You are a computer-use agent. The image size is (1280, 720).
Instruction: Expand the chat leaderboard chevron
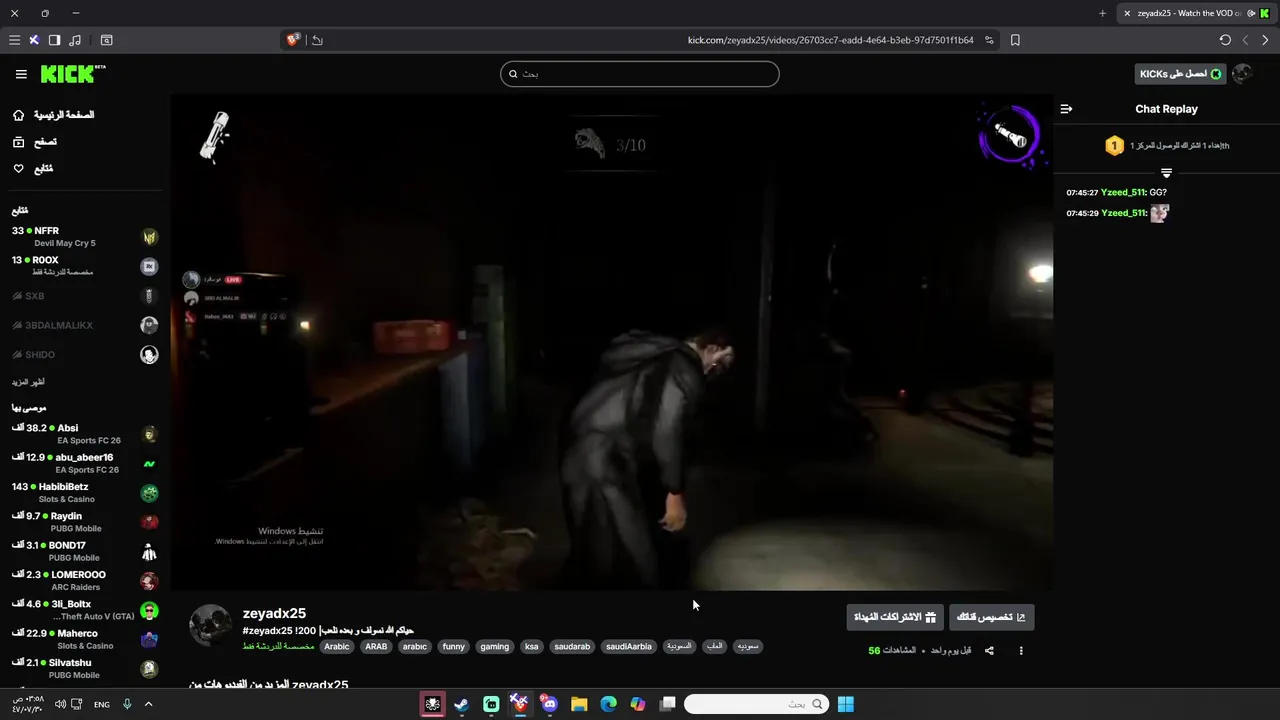pyautogui.click(x=1166, y=173)
